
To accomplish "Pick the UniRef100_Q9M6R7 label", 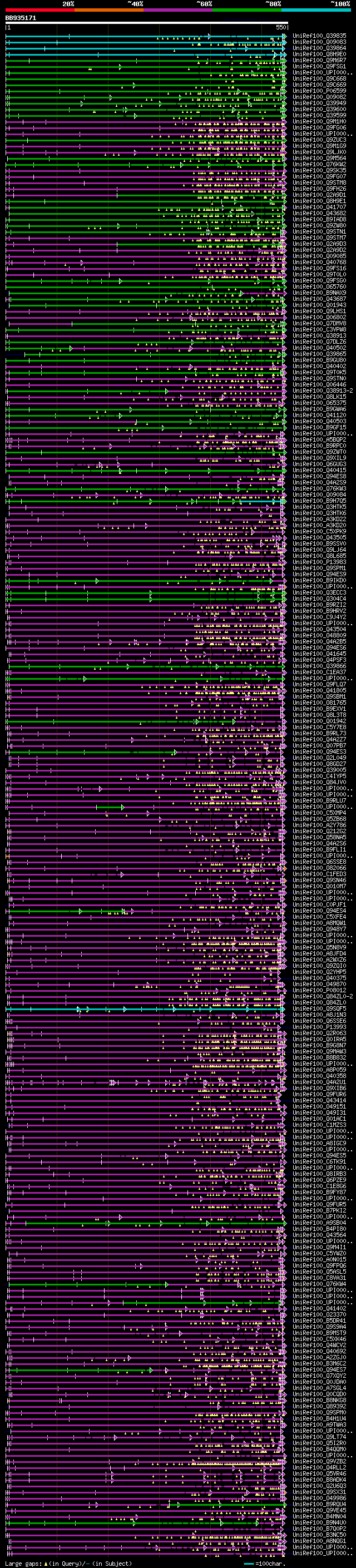I will coord(319,60).
